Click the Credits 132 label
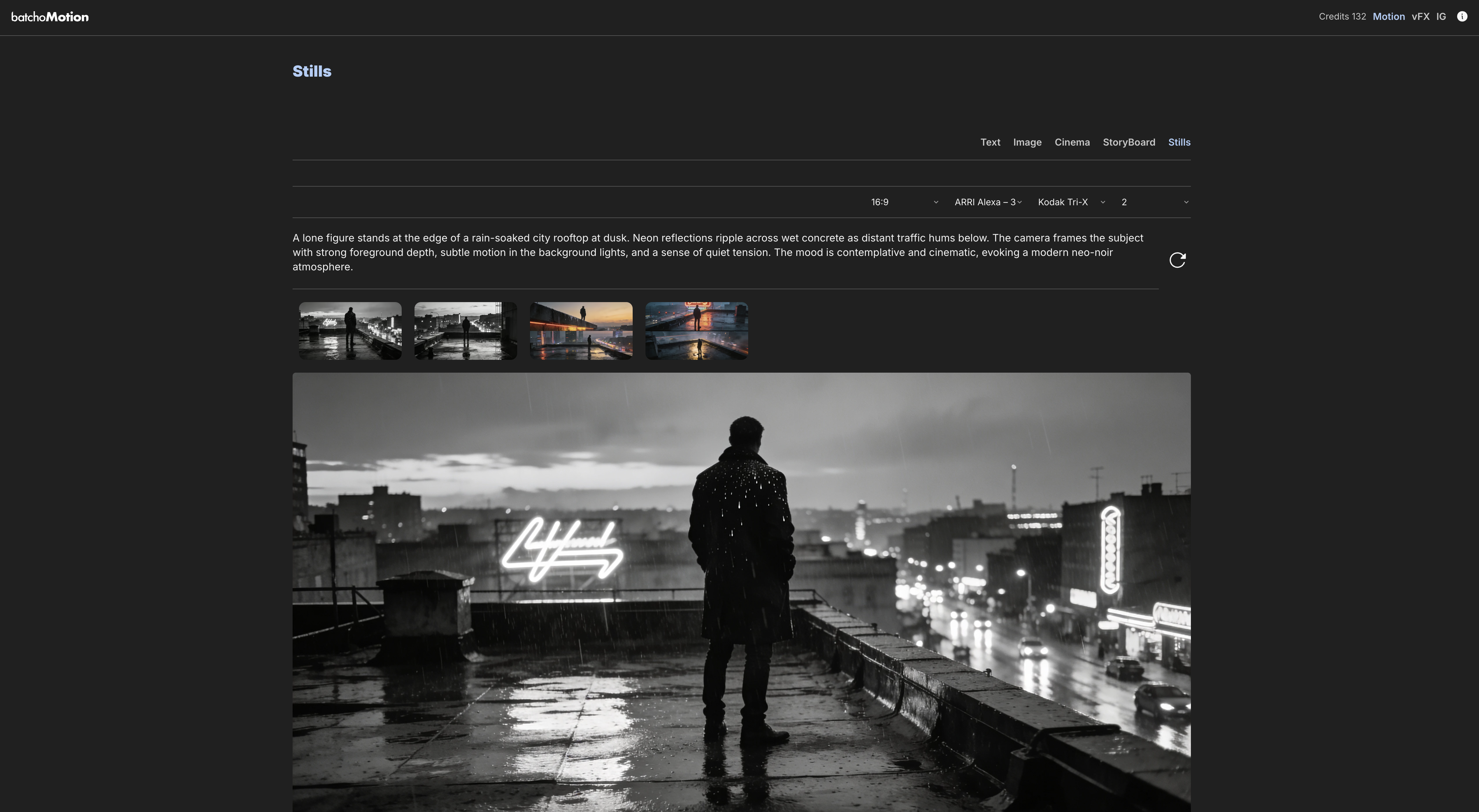 (x=1342, y=17)
